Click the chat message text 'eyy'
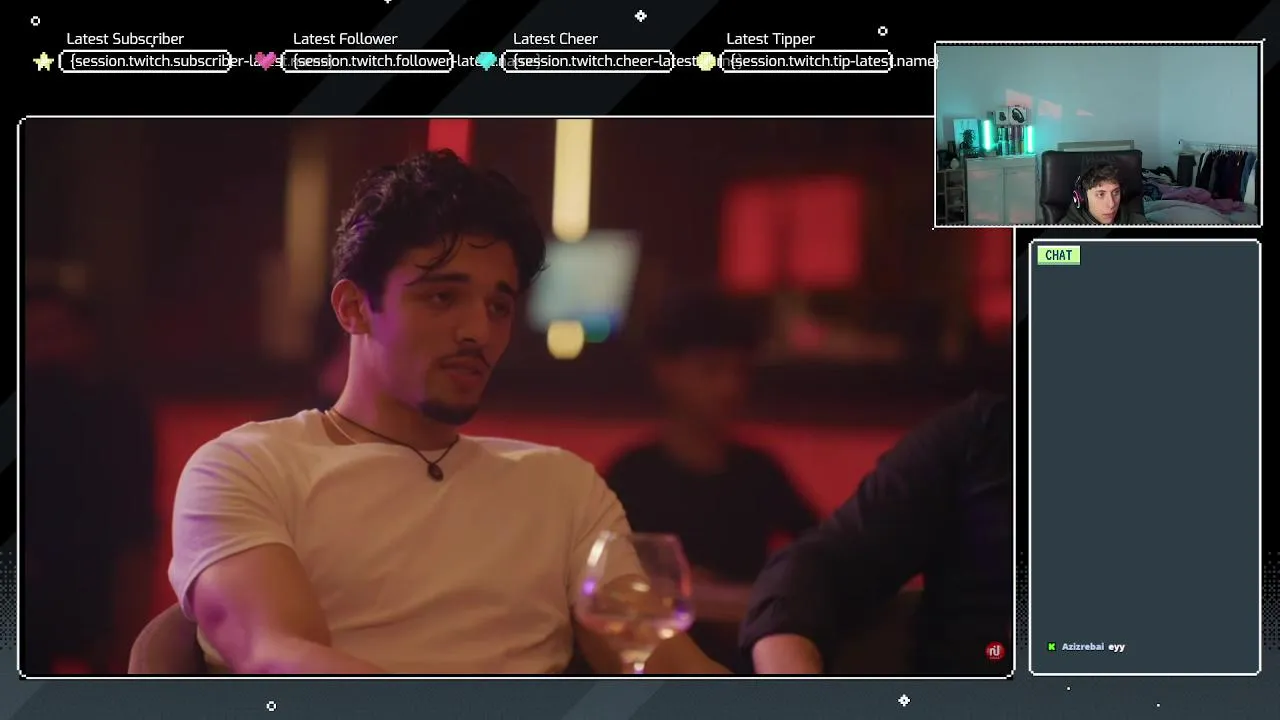The width and height of the screenshot is (1280, 720). click(x=1117, y=647)
